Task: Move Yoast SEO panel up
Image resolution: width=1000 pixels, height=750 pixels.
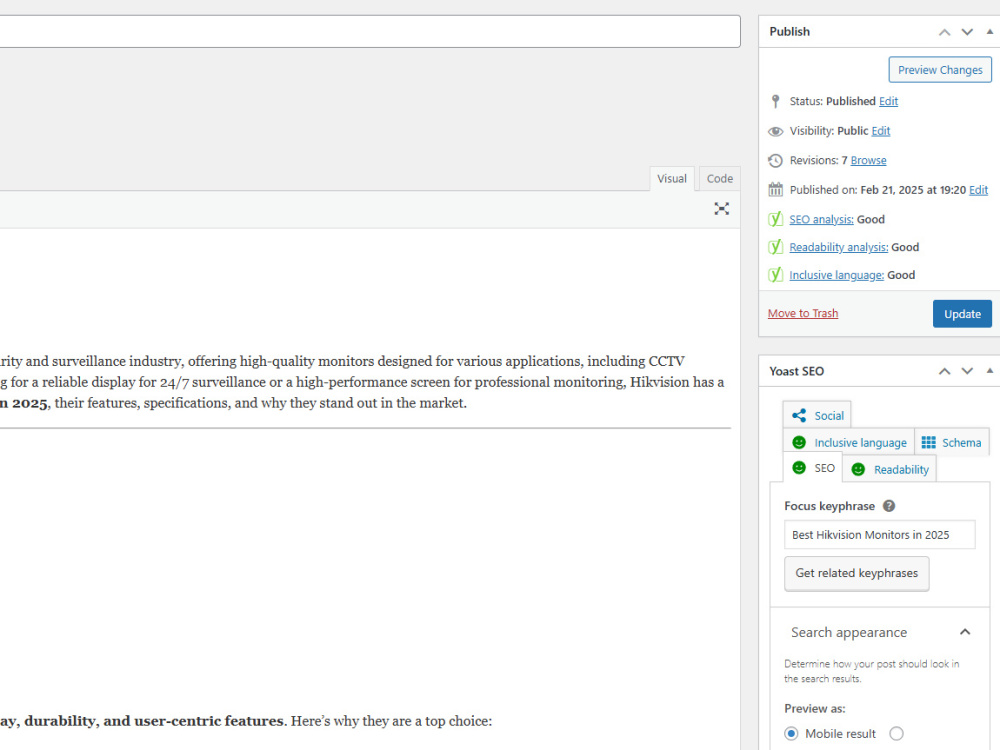Action: coord(945,371)
